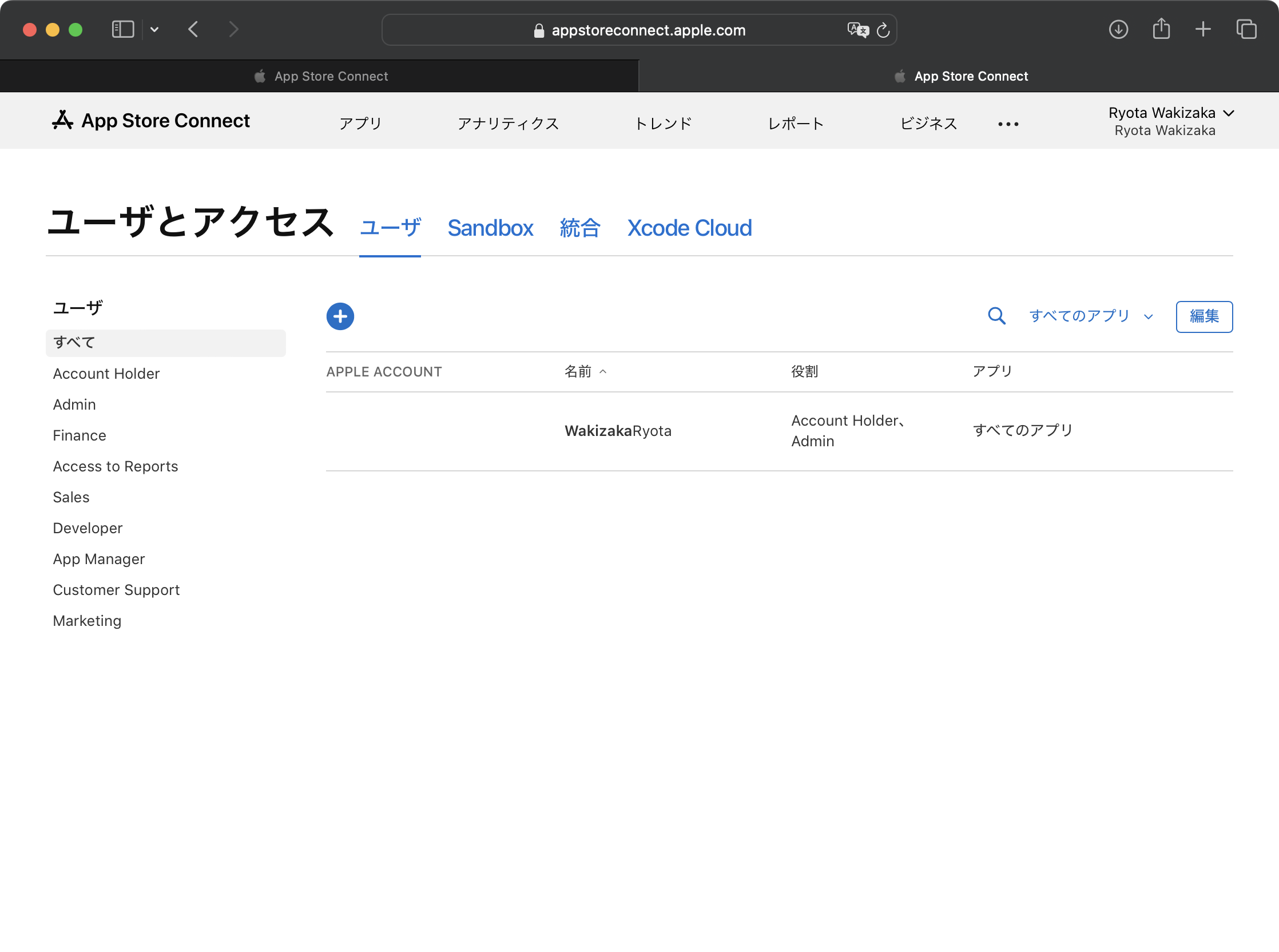Open アナリティクス in top navigation

507,124
